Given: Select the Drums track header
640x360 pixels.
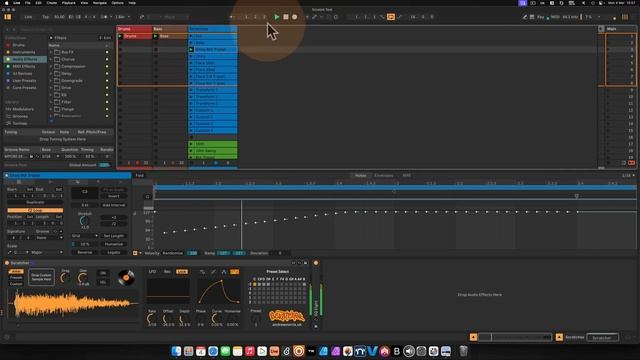Looking at the screenshot, I should [134, 29].
